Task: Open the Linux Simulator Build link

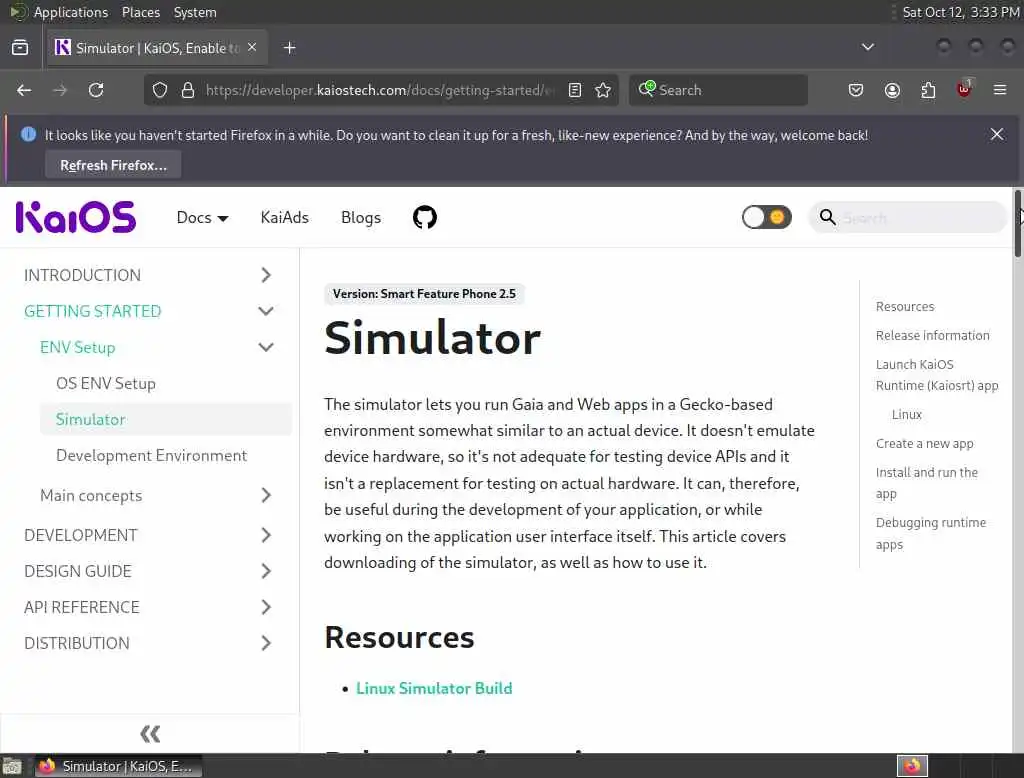Action: tap(434, 689)
